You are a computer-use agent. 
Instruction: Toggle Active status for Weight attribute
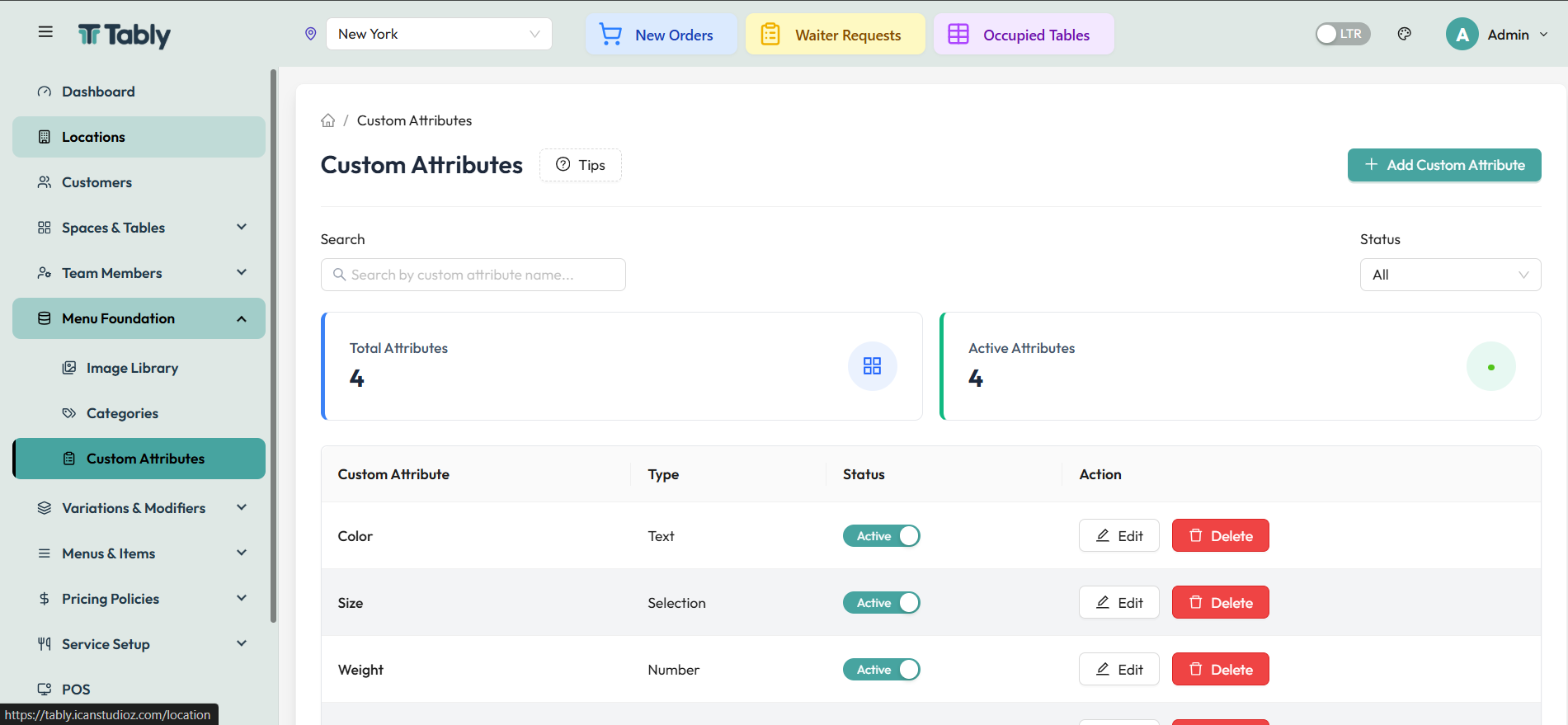pos(881,670)
